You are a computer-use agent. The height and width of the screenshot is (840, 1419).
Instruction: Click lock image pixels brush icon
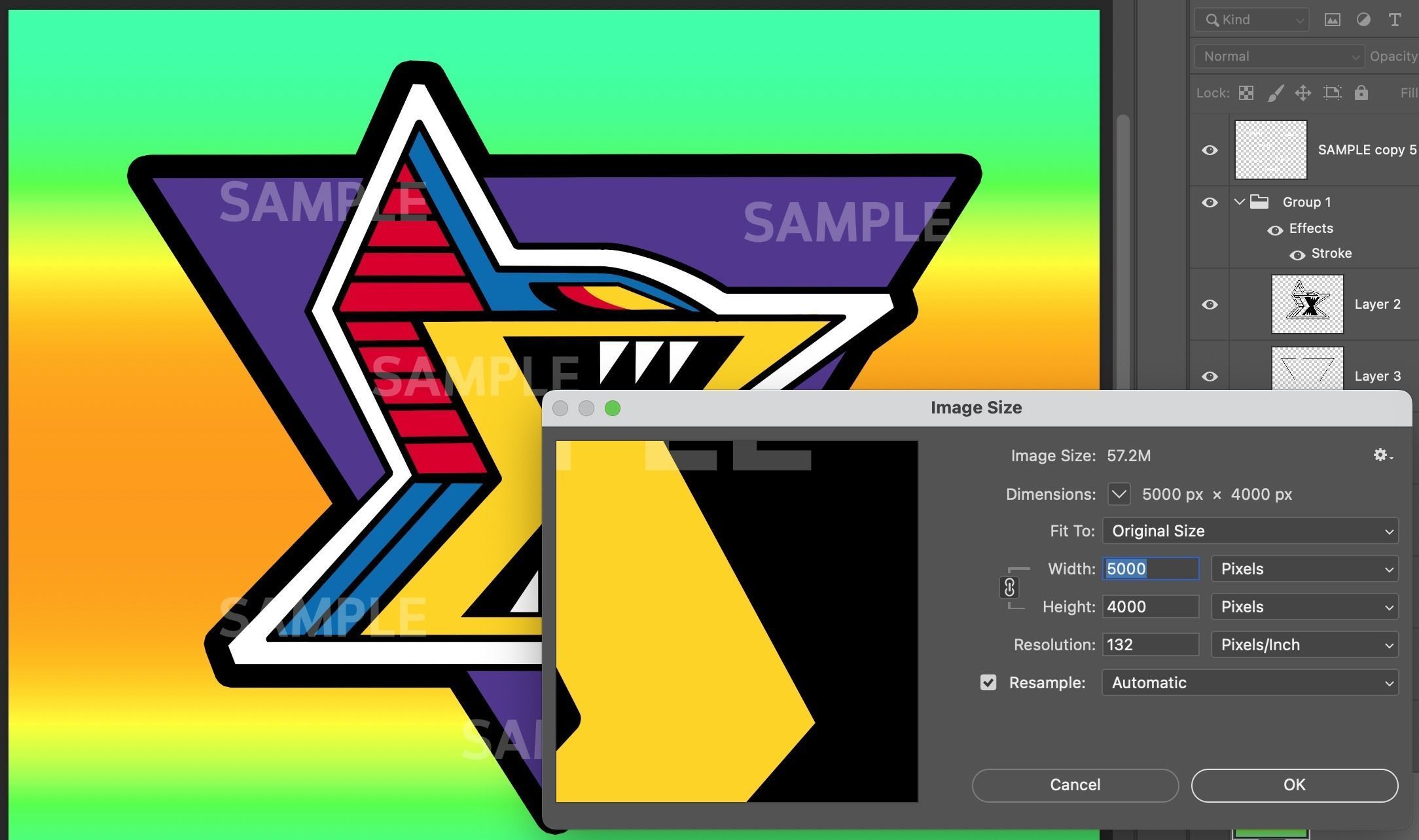[1275, 93]
